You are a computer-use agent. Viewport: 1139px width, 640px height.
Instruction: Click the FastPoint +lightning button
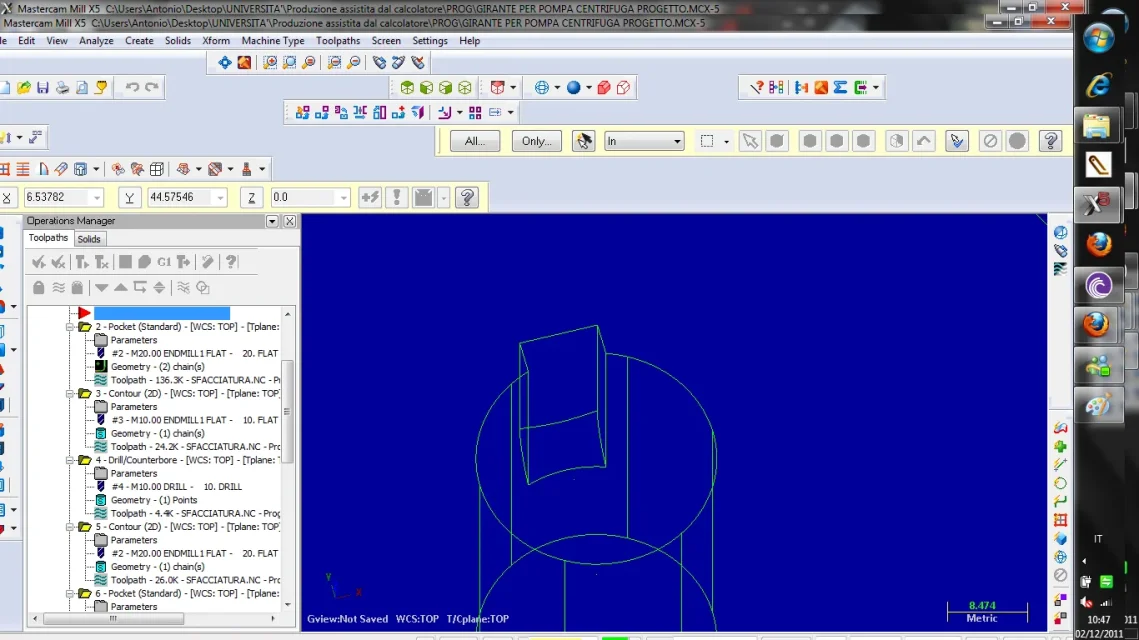[x=370, y=198]
